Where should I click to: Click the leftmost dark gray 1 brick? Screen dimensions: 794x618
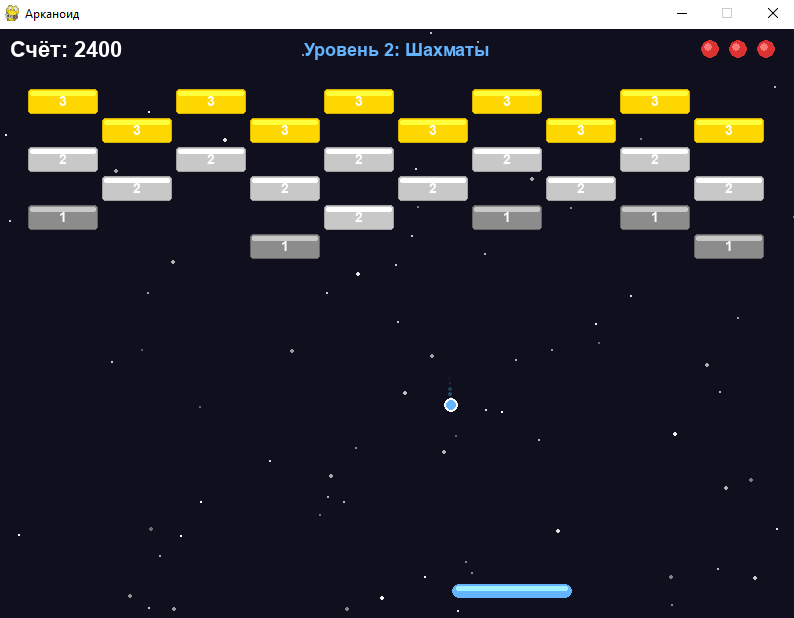[x=63, y=217]
